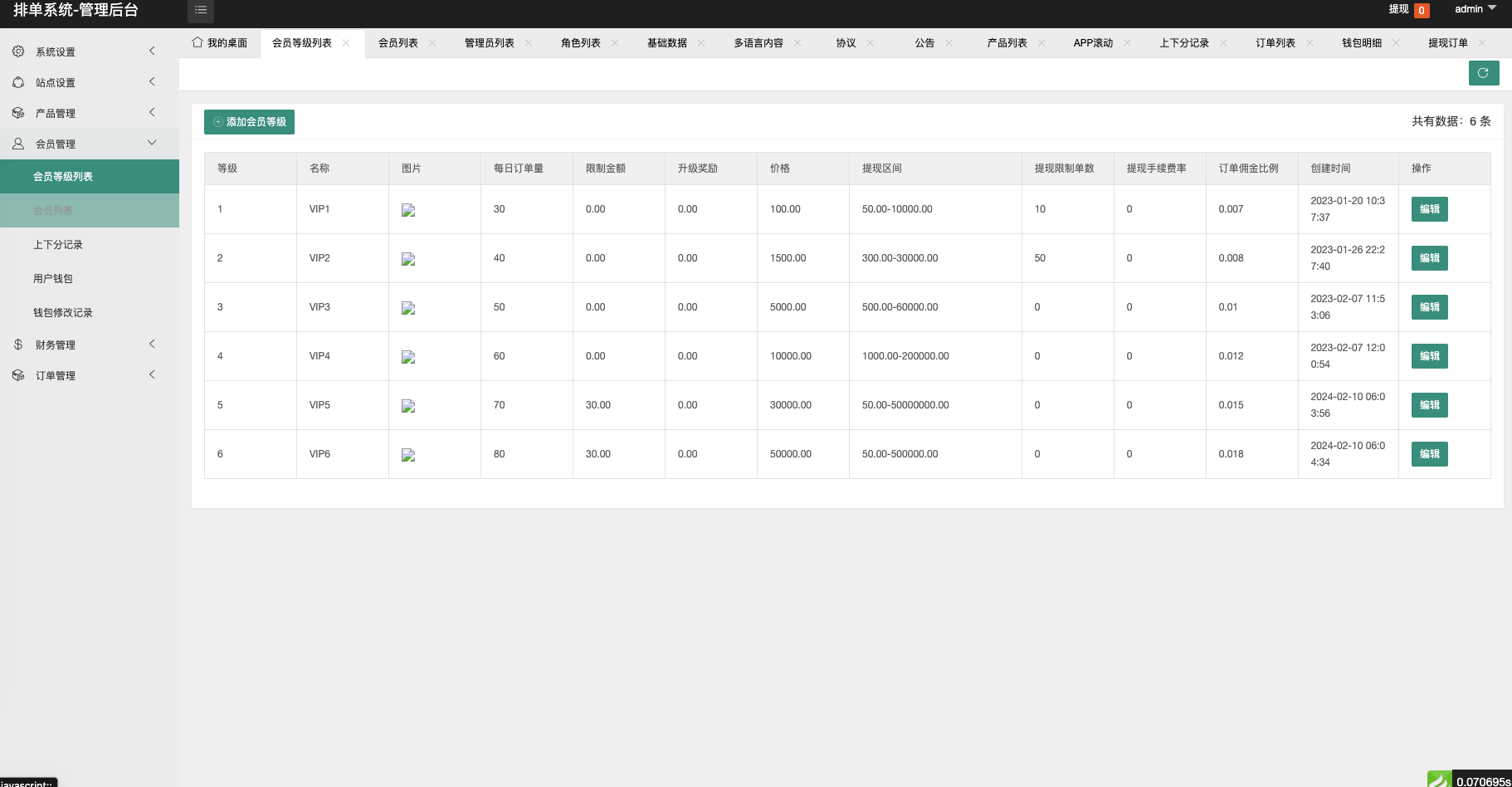
Task: Open the admin account dropdown
Action: [x=1475, y=9]
